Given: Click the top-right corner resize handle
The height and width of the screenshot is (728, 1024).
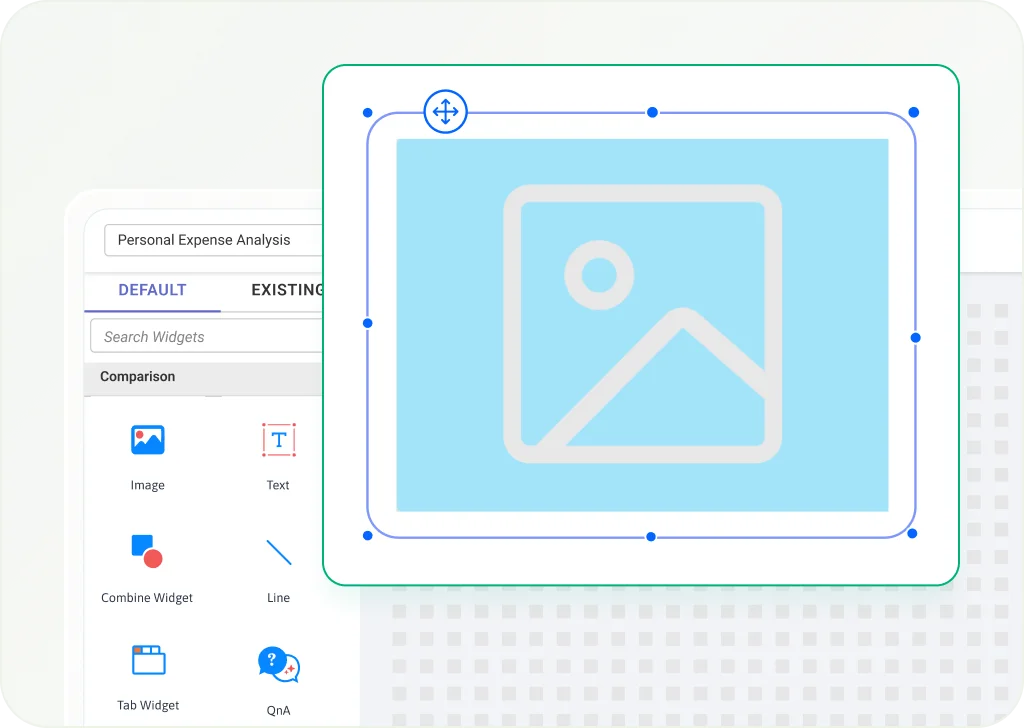Looking at the screenshot, I should tap(913, 113).
